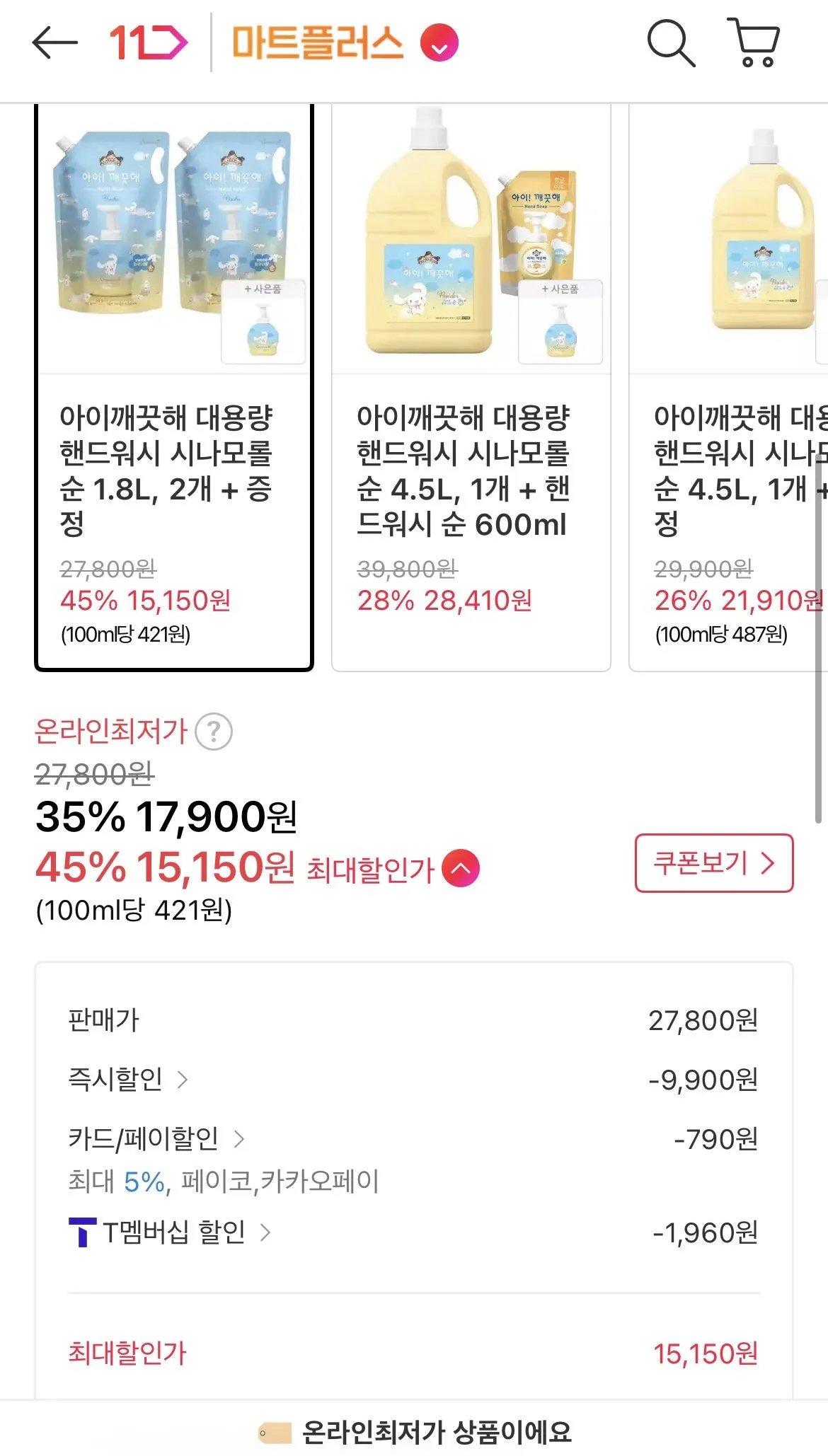The image size is (828, 1456).
Task: Open the search magnifier icon
Action: (671, 43)
